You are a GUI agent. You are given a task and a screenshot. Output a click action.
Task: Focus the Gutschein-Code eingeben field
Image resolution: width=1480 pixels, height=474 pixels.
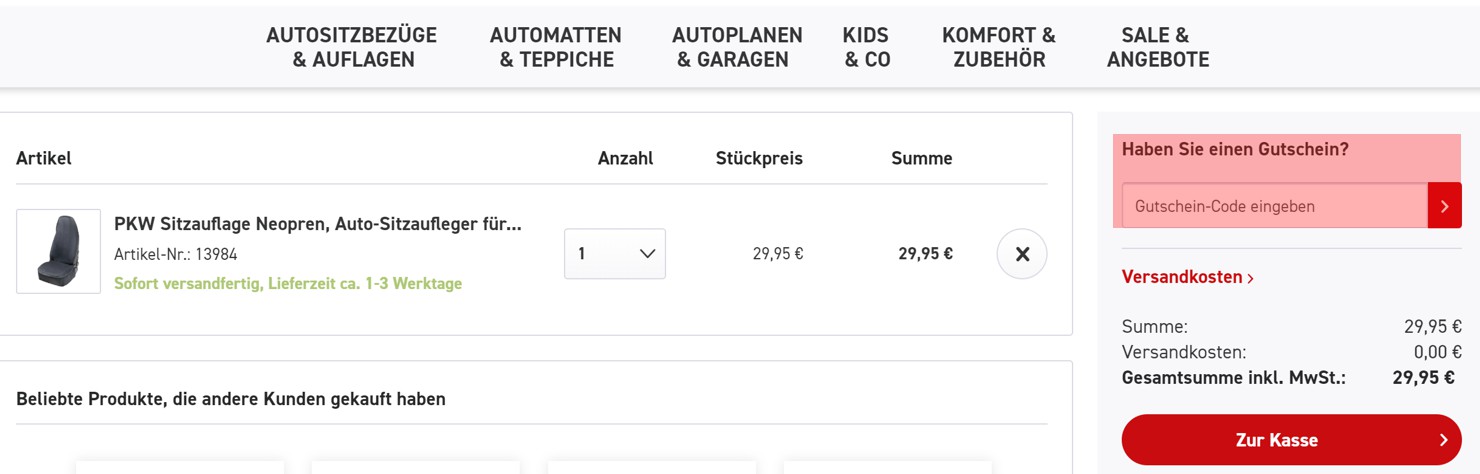[x=1274, y=206]
